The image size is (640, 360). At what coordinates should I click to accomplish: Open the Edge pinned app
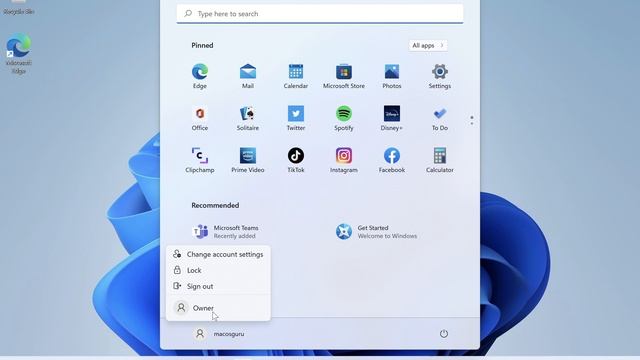tap(200, 76)
